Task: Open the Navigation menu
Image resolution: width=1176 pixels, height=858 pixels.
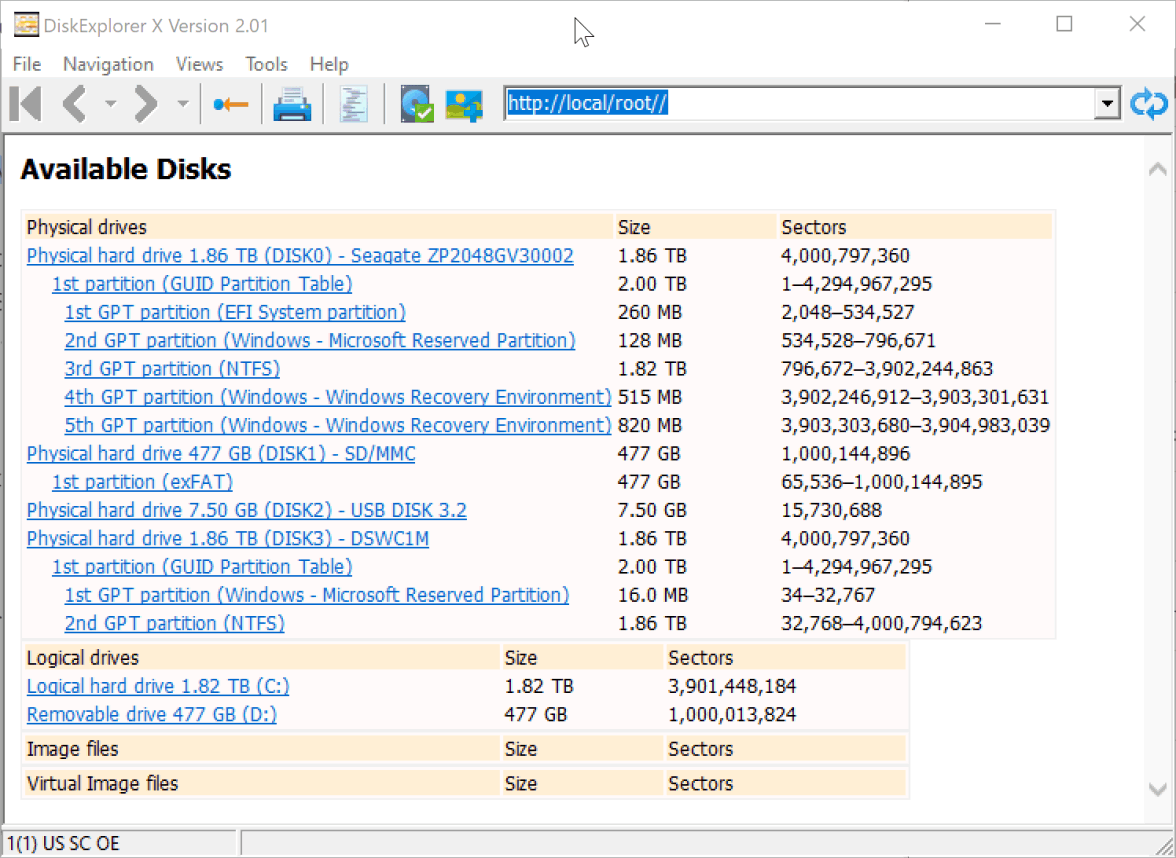Action: [108, 64]
